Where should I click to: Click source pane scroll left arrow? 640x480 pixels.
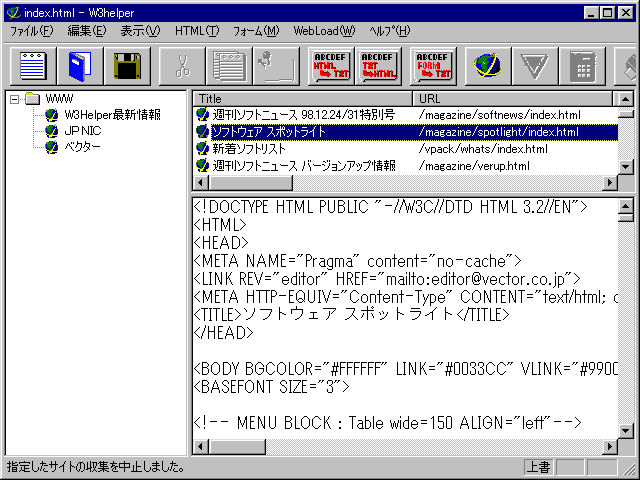[200, 447]
